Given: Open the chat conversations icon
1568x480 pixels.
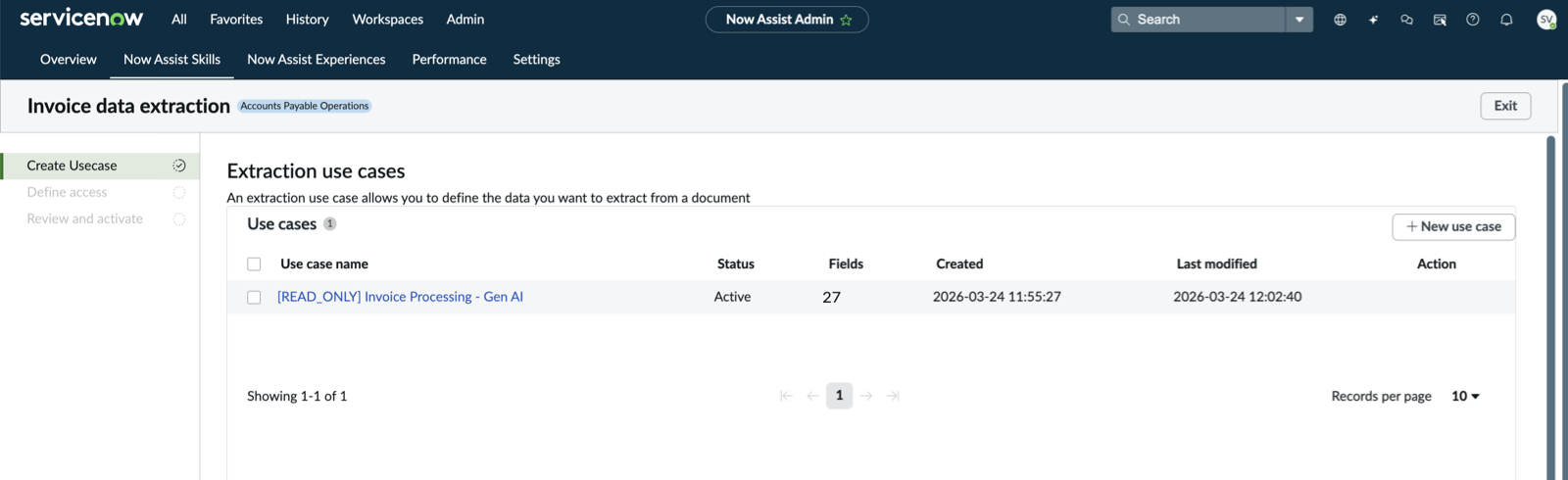Looking at the screenshot, I should click(1406, 20).
